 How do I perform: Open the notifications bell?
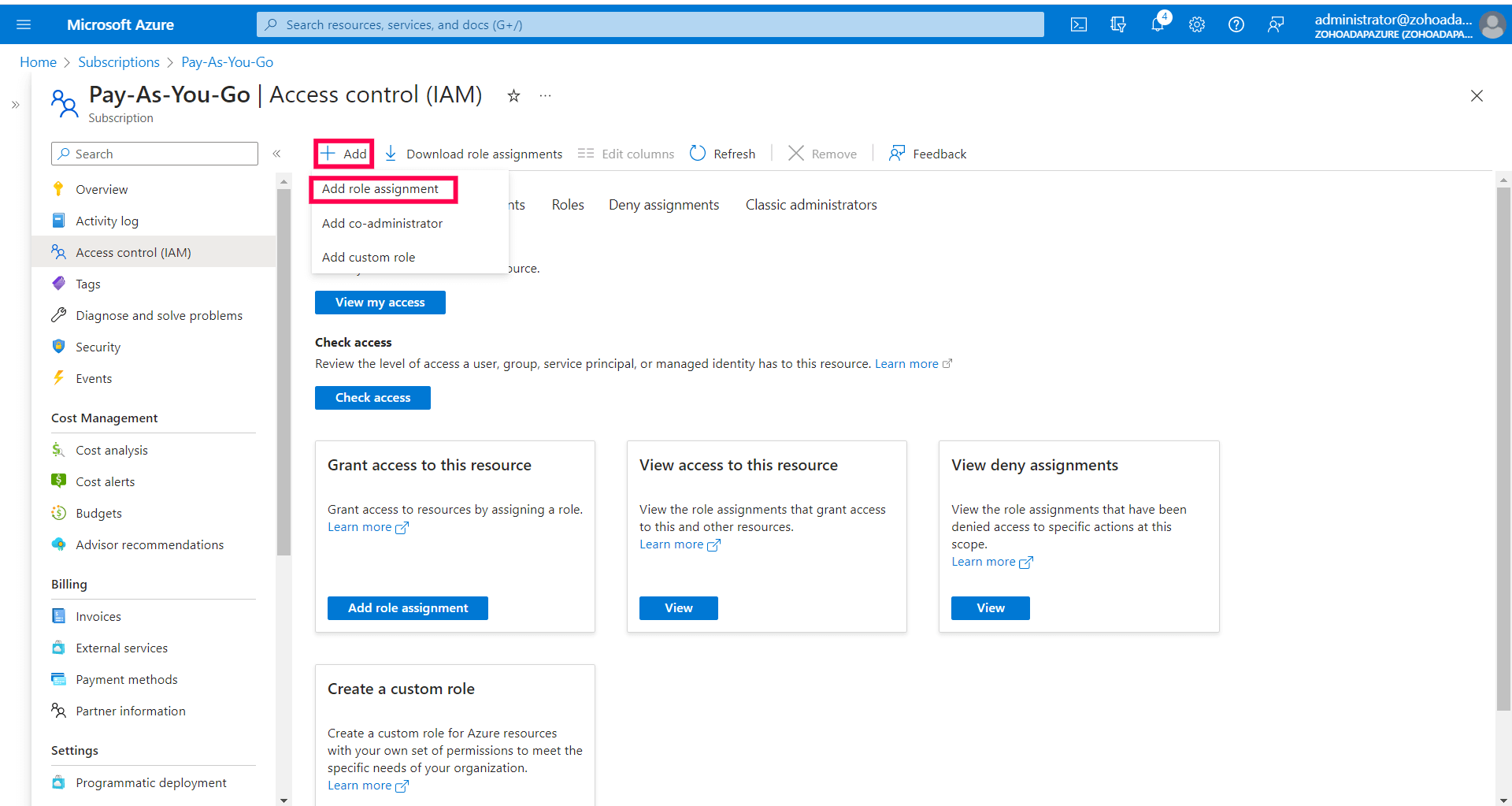tap(1157, 24)
